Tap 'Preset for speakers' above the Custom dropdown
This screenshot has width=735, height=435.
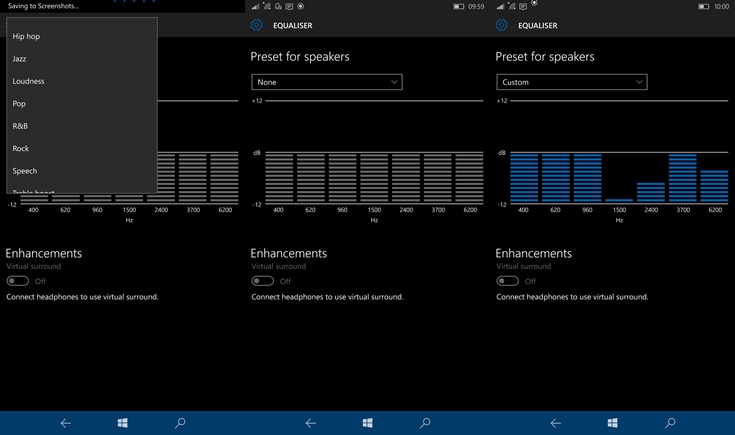545,57
